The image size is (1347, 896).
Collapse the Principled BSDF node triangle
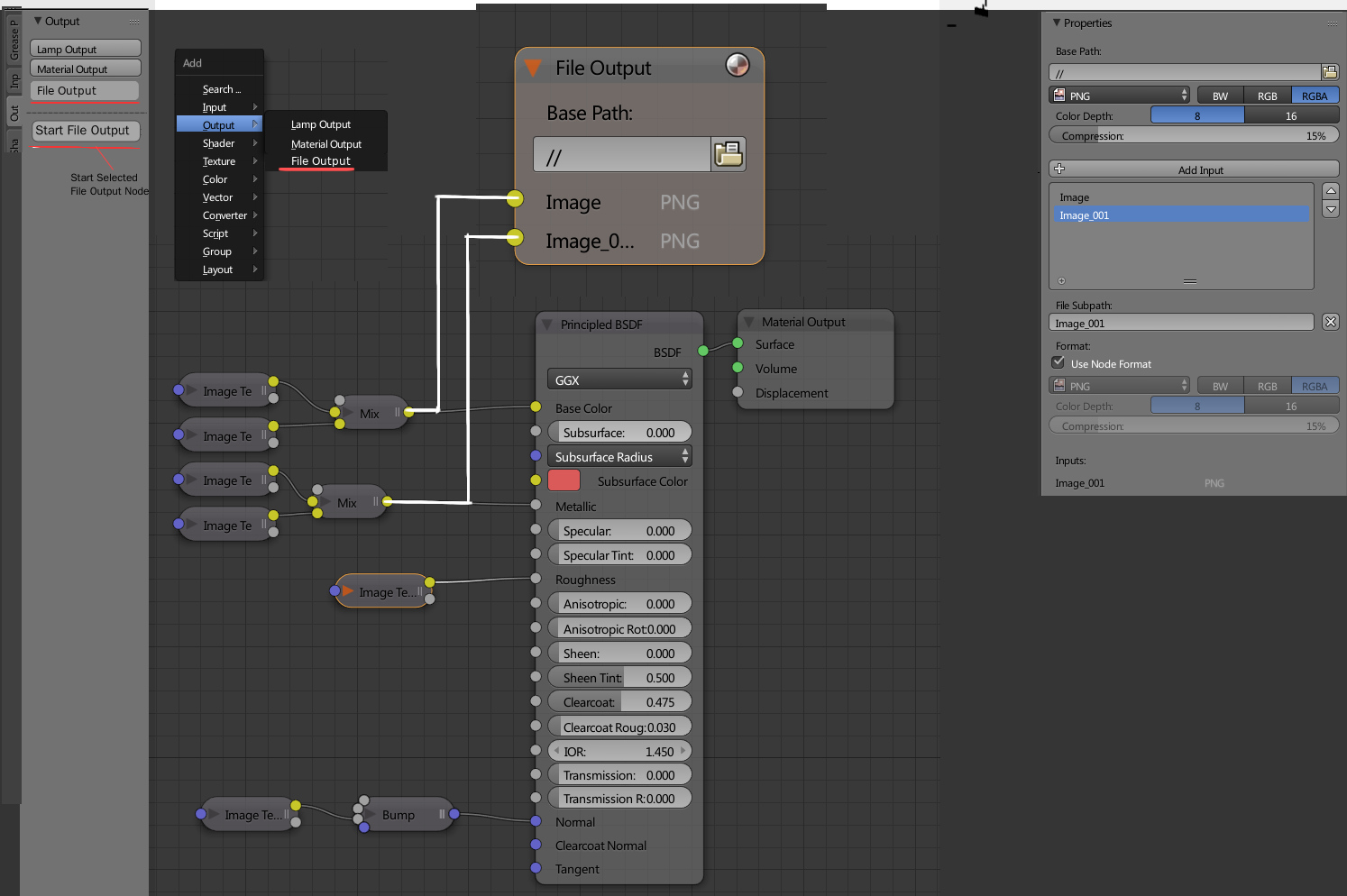(547, 325)
